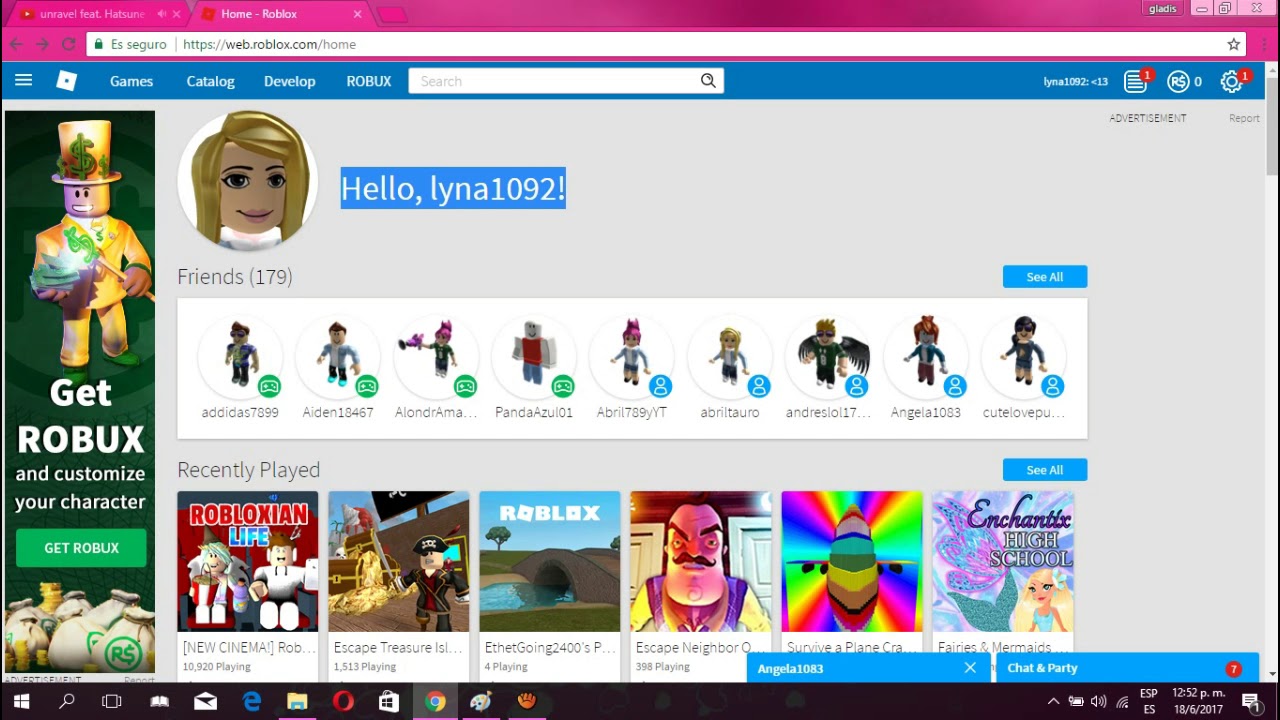The height and width of the screenshot is (720, 1280).
Task: Open friend cutelovepu avatar
Action: (x=1024, y=357)
